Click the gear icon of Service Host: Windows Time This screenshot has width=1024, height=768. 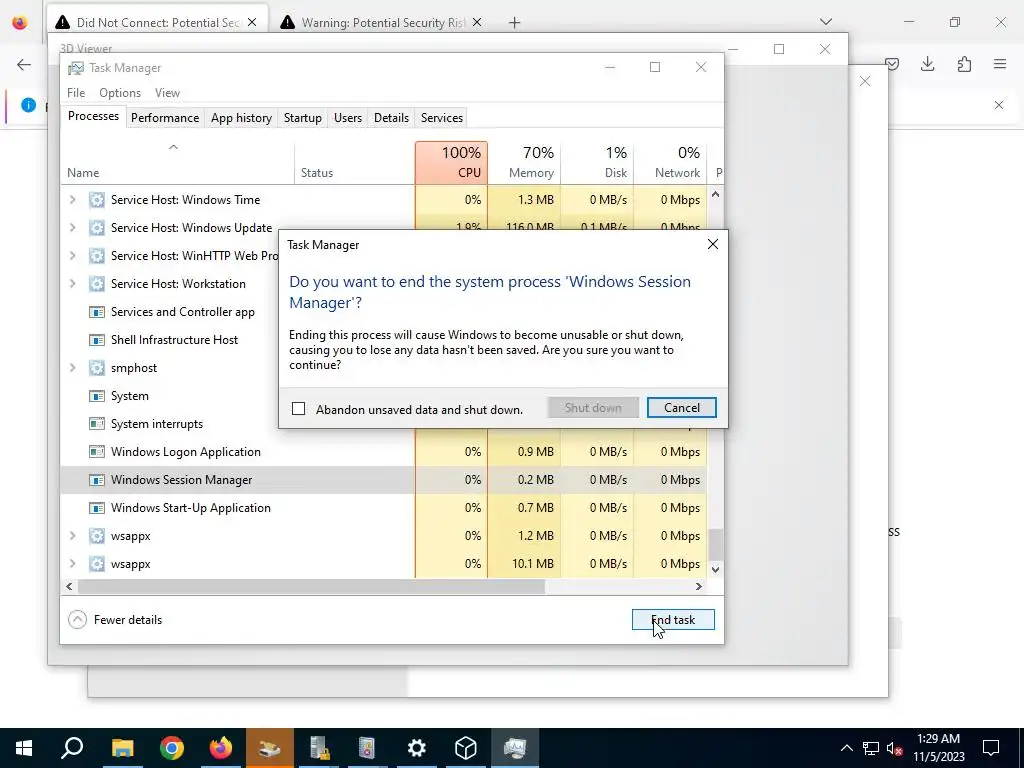coord(97,200)
